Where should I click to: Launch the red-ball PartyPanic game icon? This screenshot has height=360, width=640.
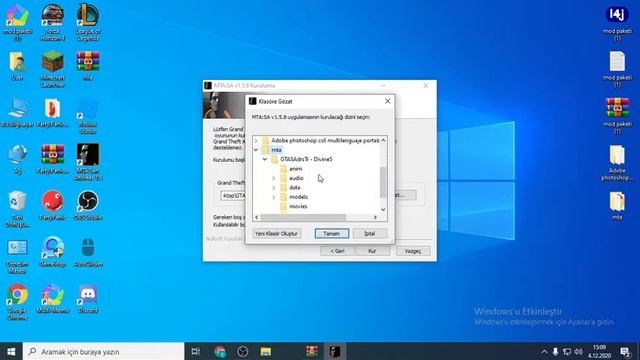click(x=53, y=205)
